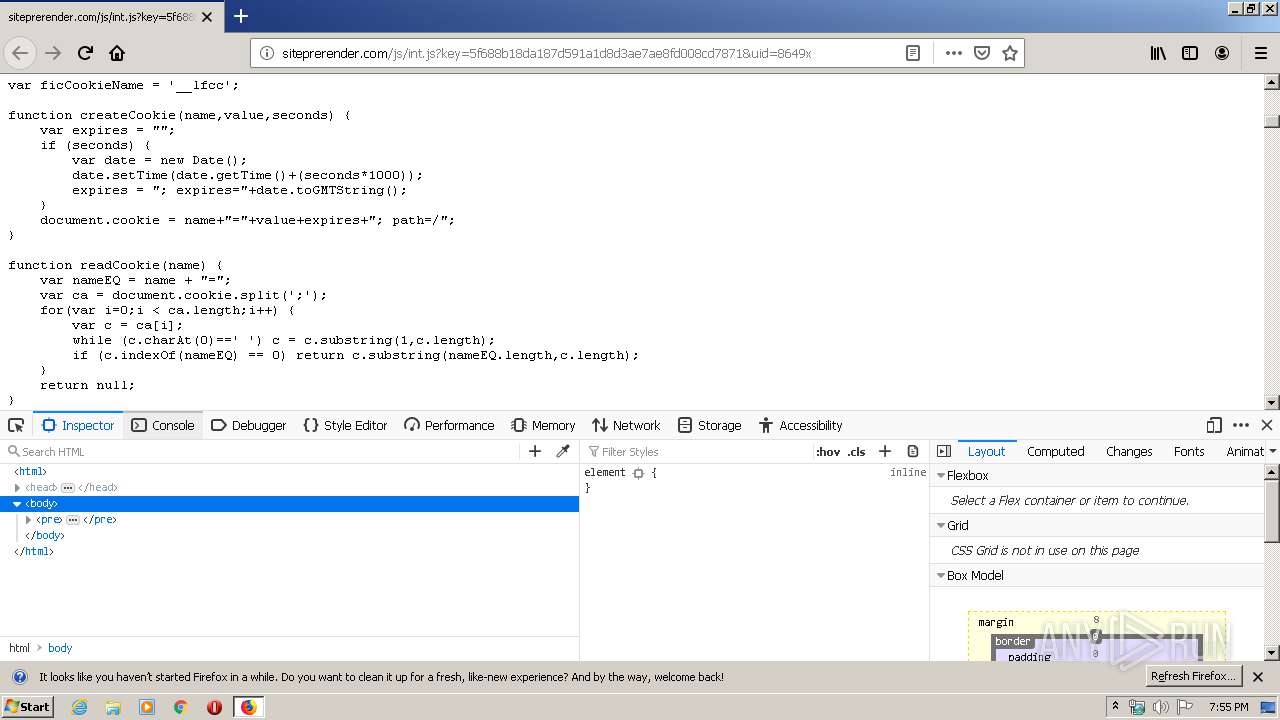Bookmark this page with star icon
1280x720 pixels.
pyautogui.click(x=1010, y=53)
